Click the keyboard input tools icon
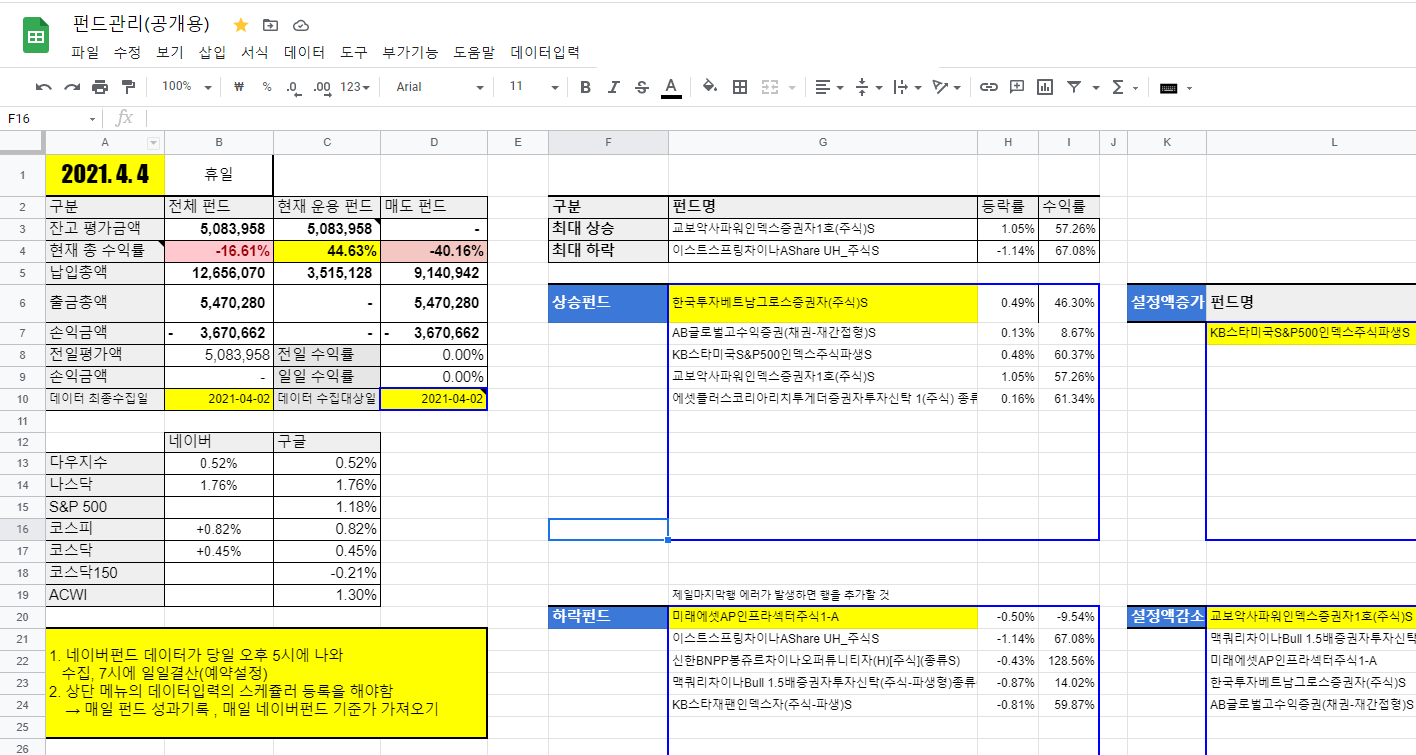This screenshot has width=1416, height=755. (x=1168, y=88)
